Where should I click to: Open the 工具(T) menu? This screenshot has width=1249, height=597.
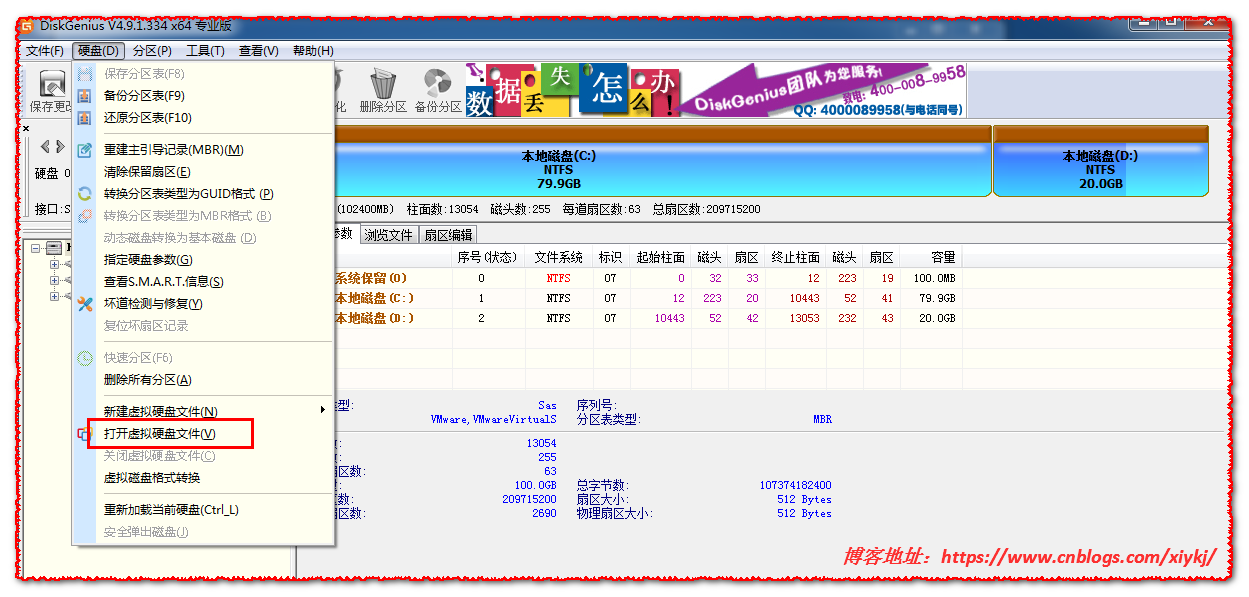pyautogui.click(x=205, y=51)
